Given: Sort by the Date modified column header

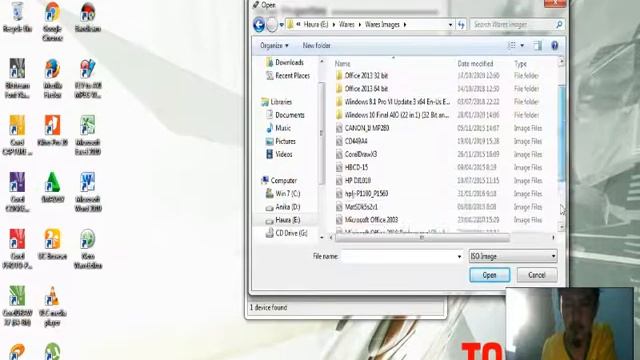Looking at the screenshot, I should (x=475, y=64).
